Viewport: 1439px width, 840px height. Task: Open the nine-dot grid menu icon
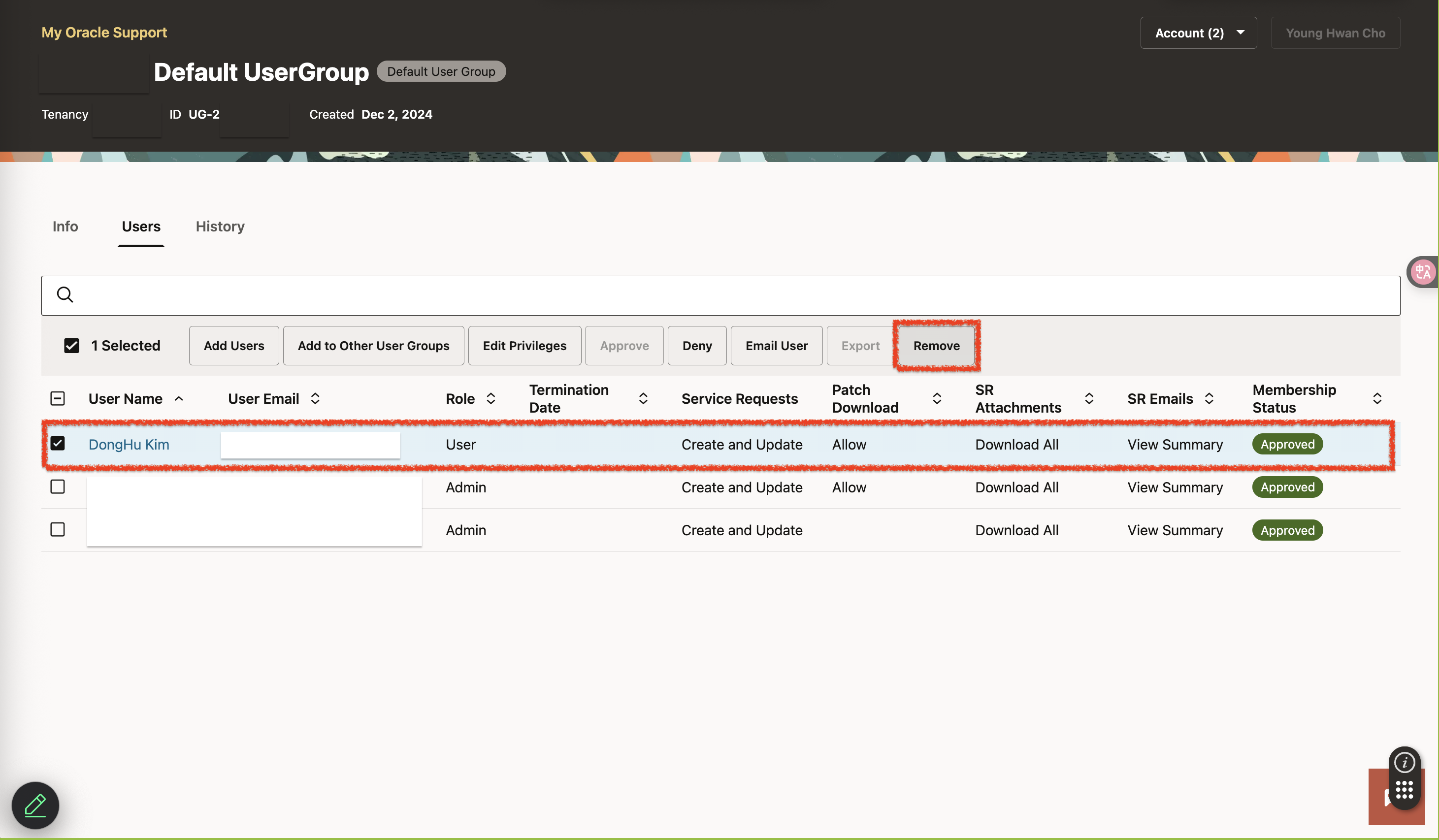click(1404, 790)
